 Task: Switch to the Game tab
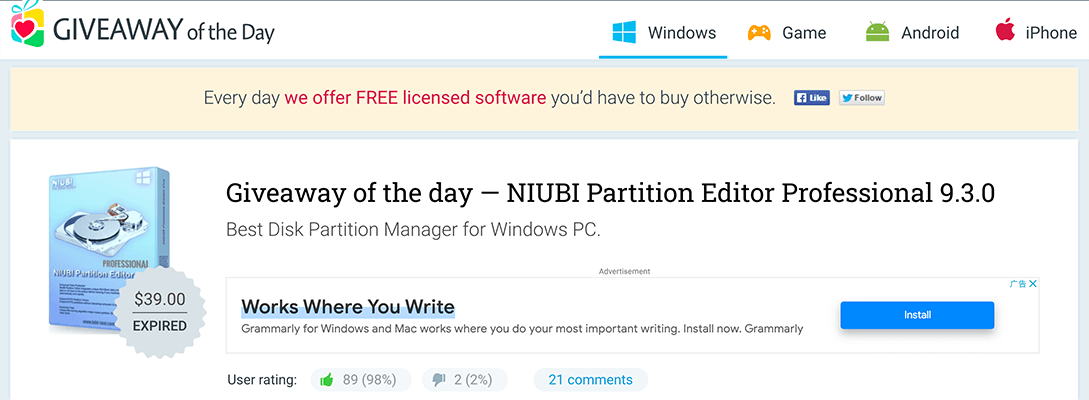[x=787, y=33]
